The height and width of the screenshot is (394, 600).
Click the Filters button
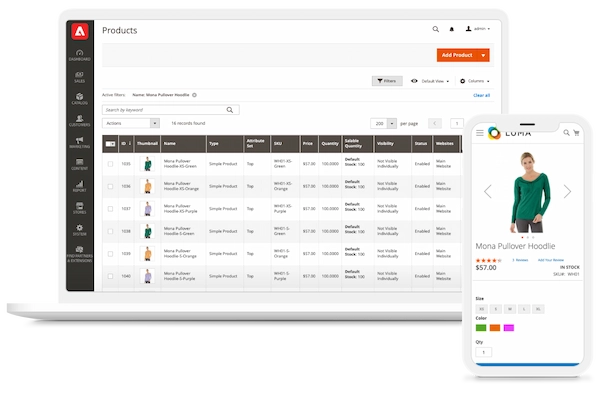click(x=387, y=81)
